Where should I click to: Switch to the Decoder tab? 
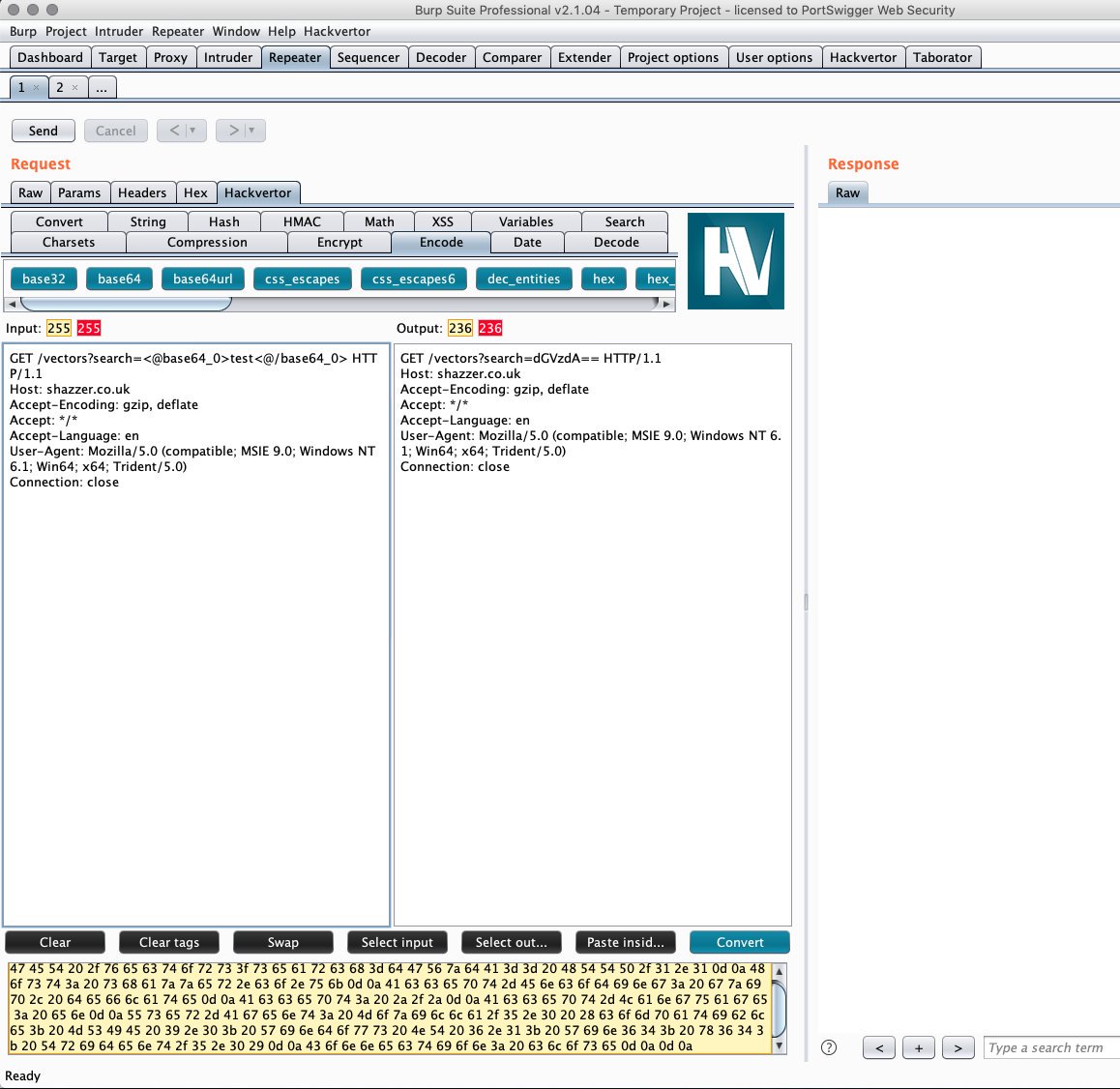[x=441, y=57]
